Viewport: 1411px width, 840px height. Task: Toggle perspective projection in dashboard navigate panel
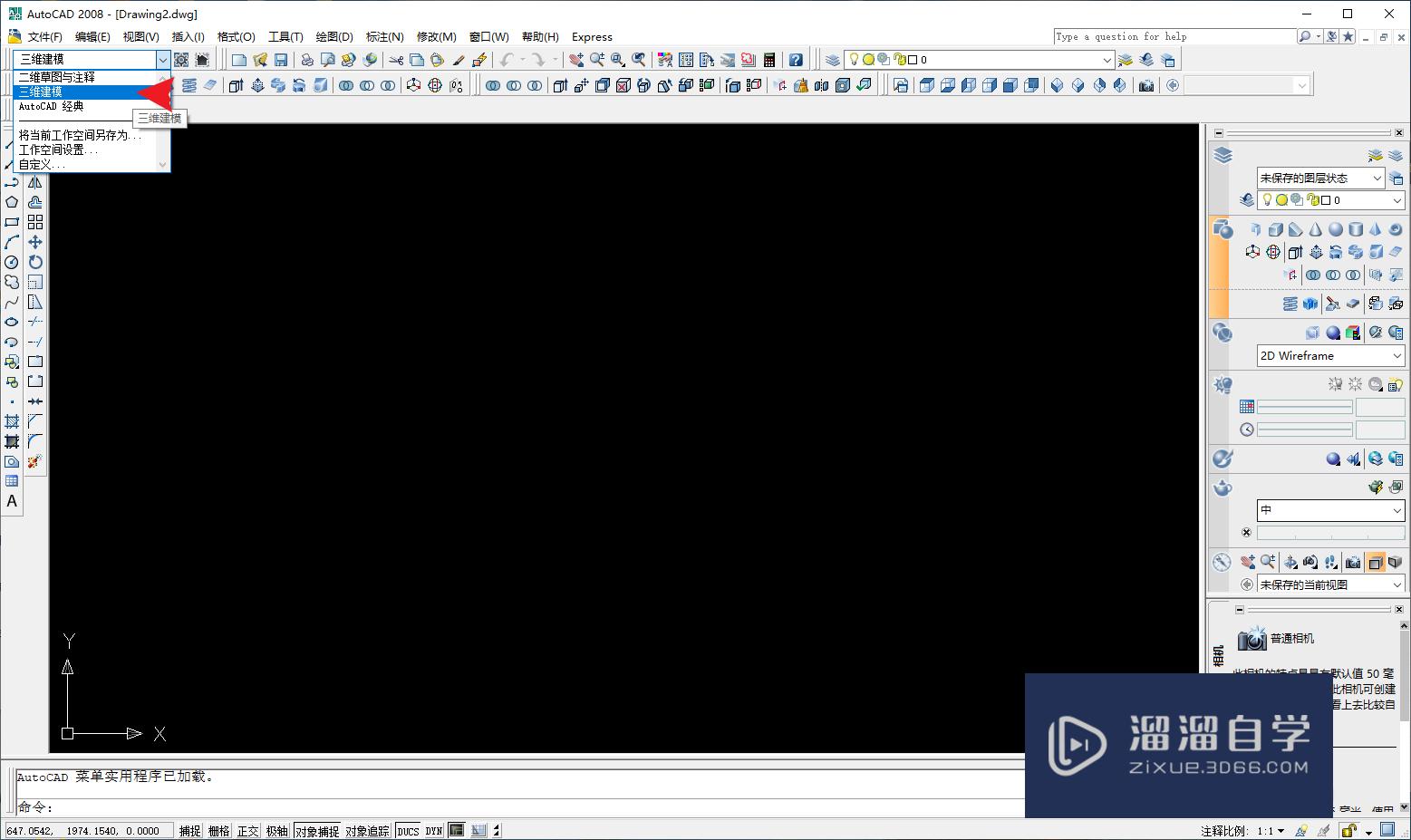[1395, 562]
